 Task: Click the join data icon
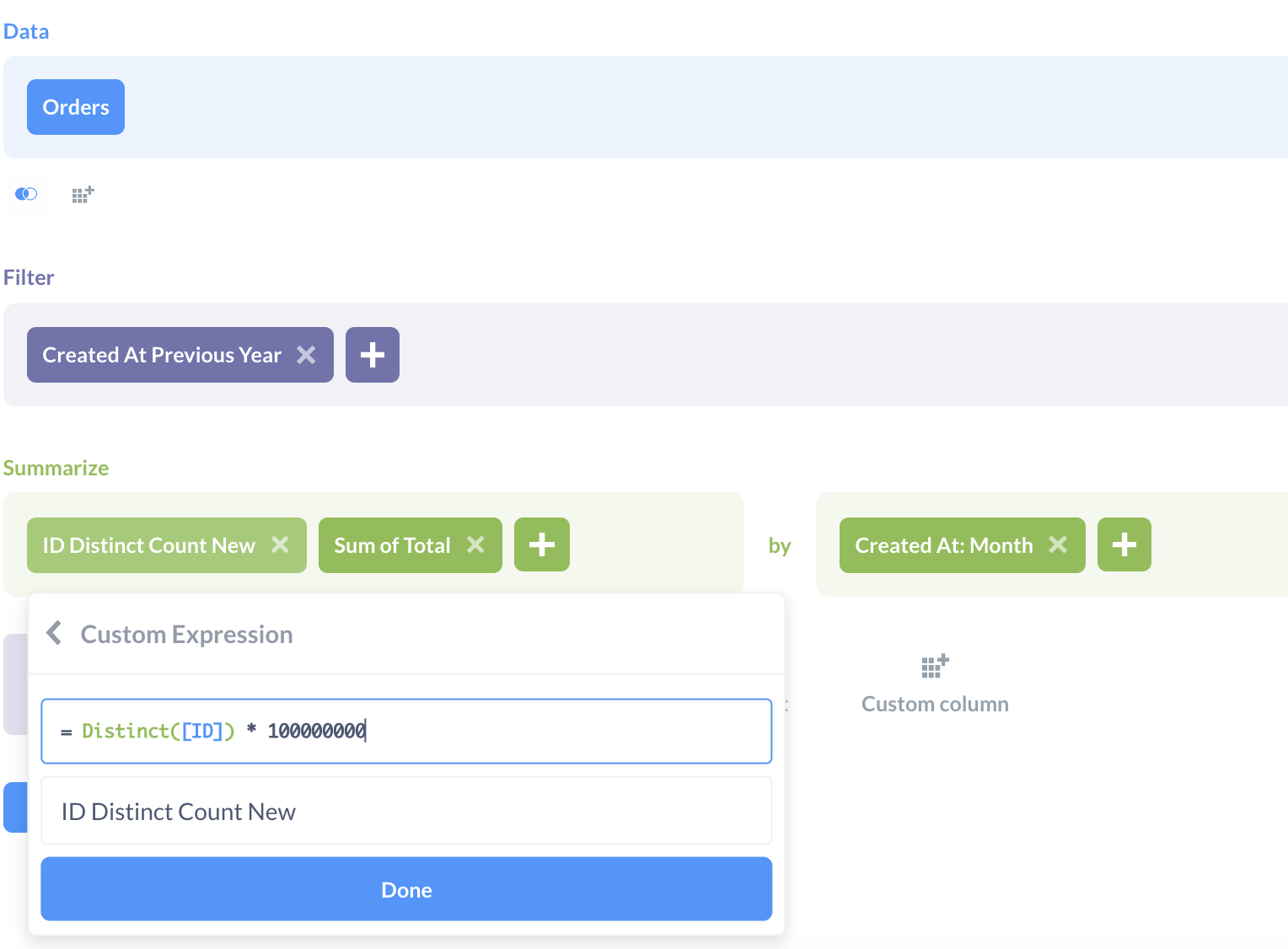(x=26, y=194)
